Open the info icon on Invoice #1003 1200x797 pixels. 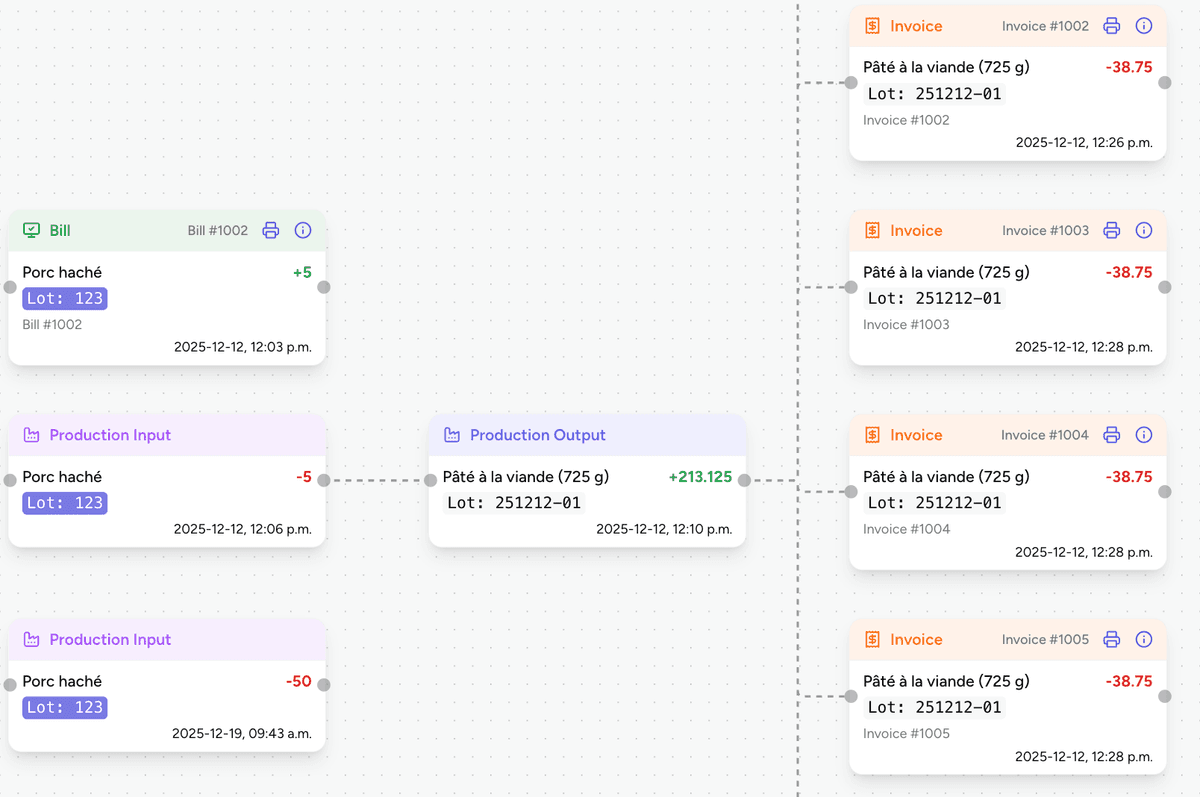1144,230
